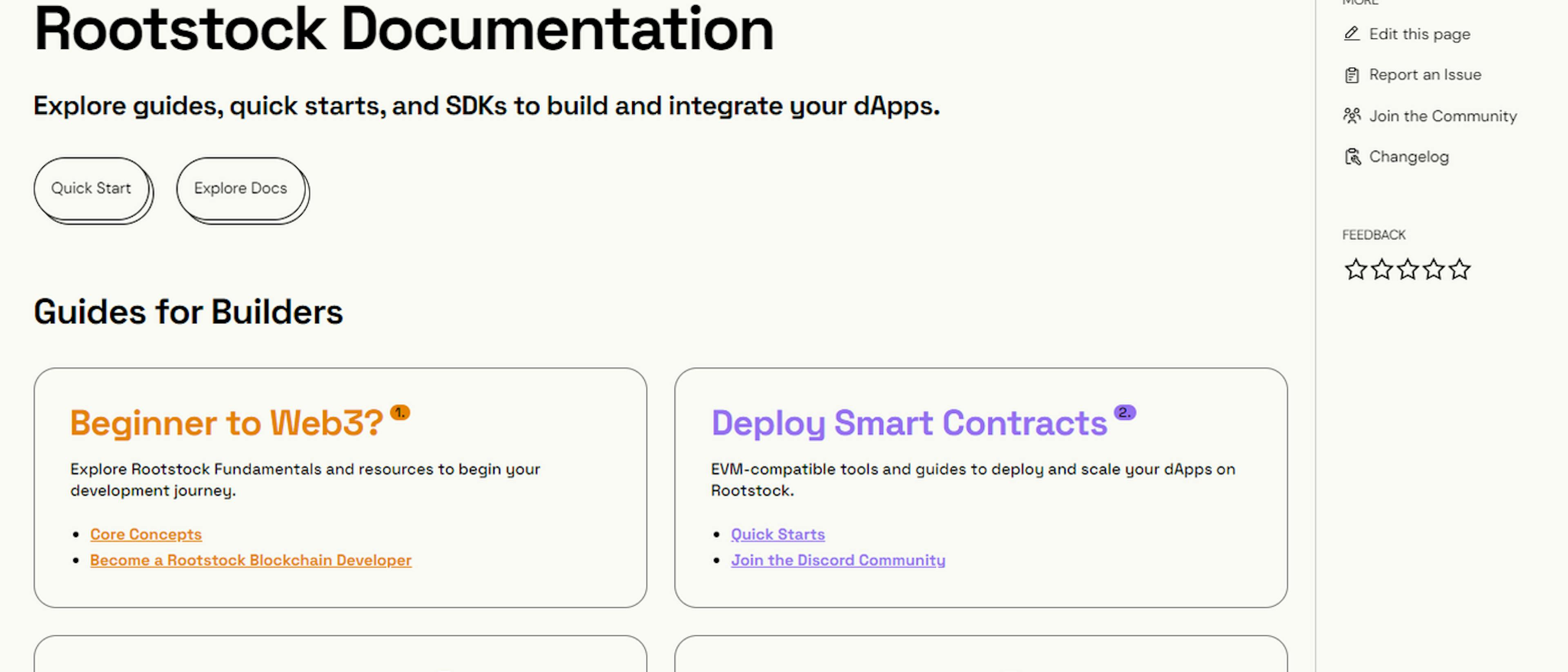The height and width of the screenshot is (672, 1568).
Task: Click the Quick Start button
Action: (x=91, y=189)
